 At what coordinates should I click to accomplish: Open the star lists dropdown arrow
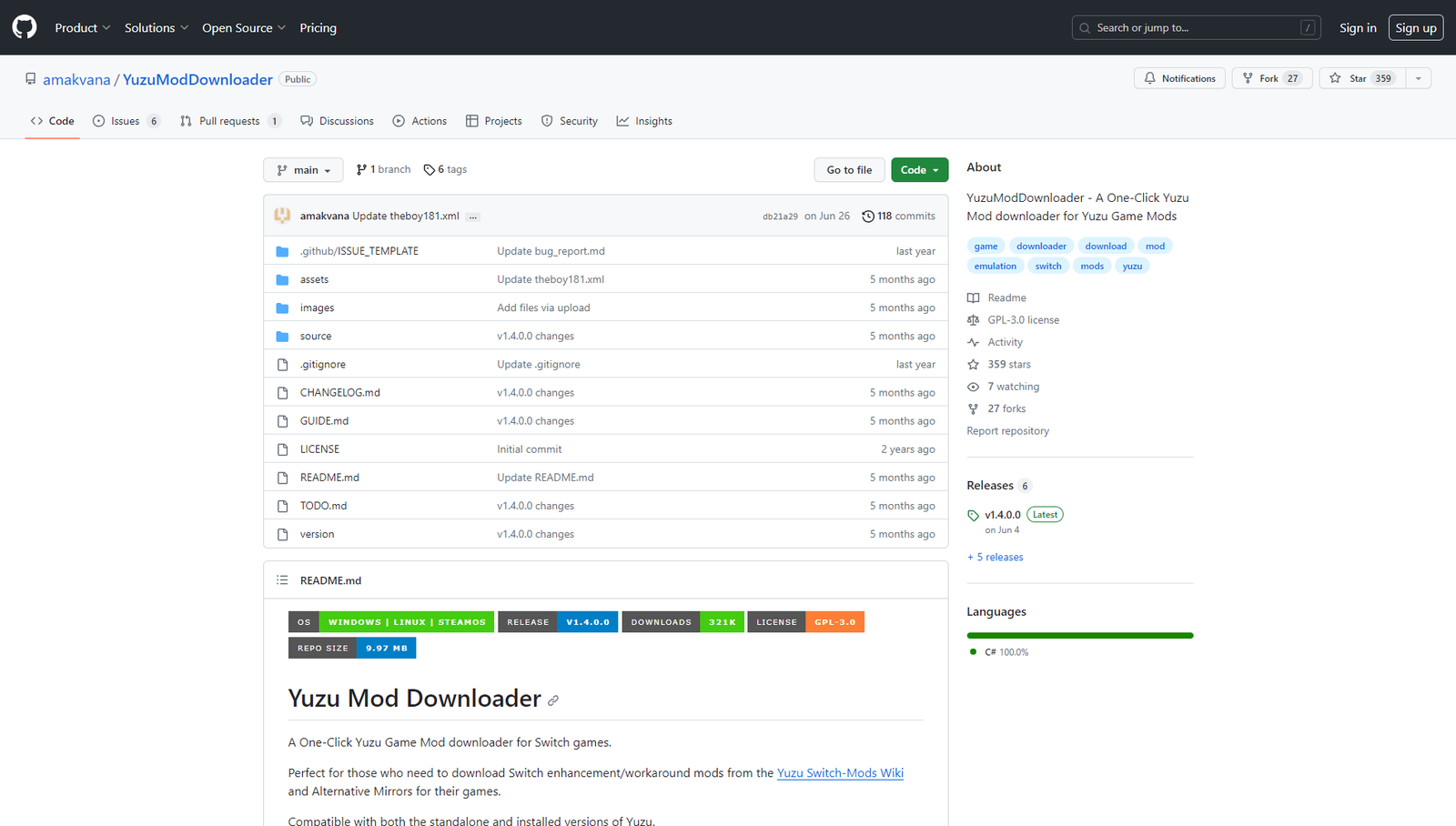(1418, 78)
